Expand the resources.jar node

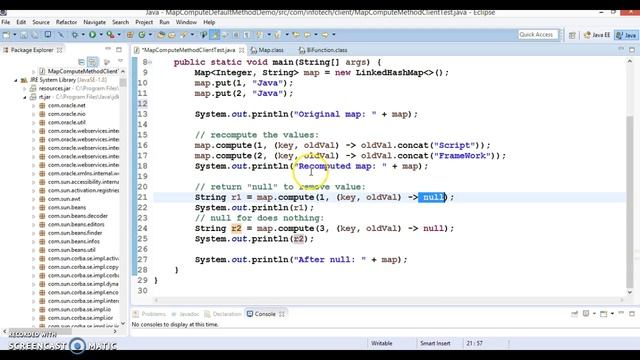tap(24, 89)
